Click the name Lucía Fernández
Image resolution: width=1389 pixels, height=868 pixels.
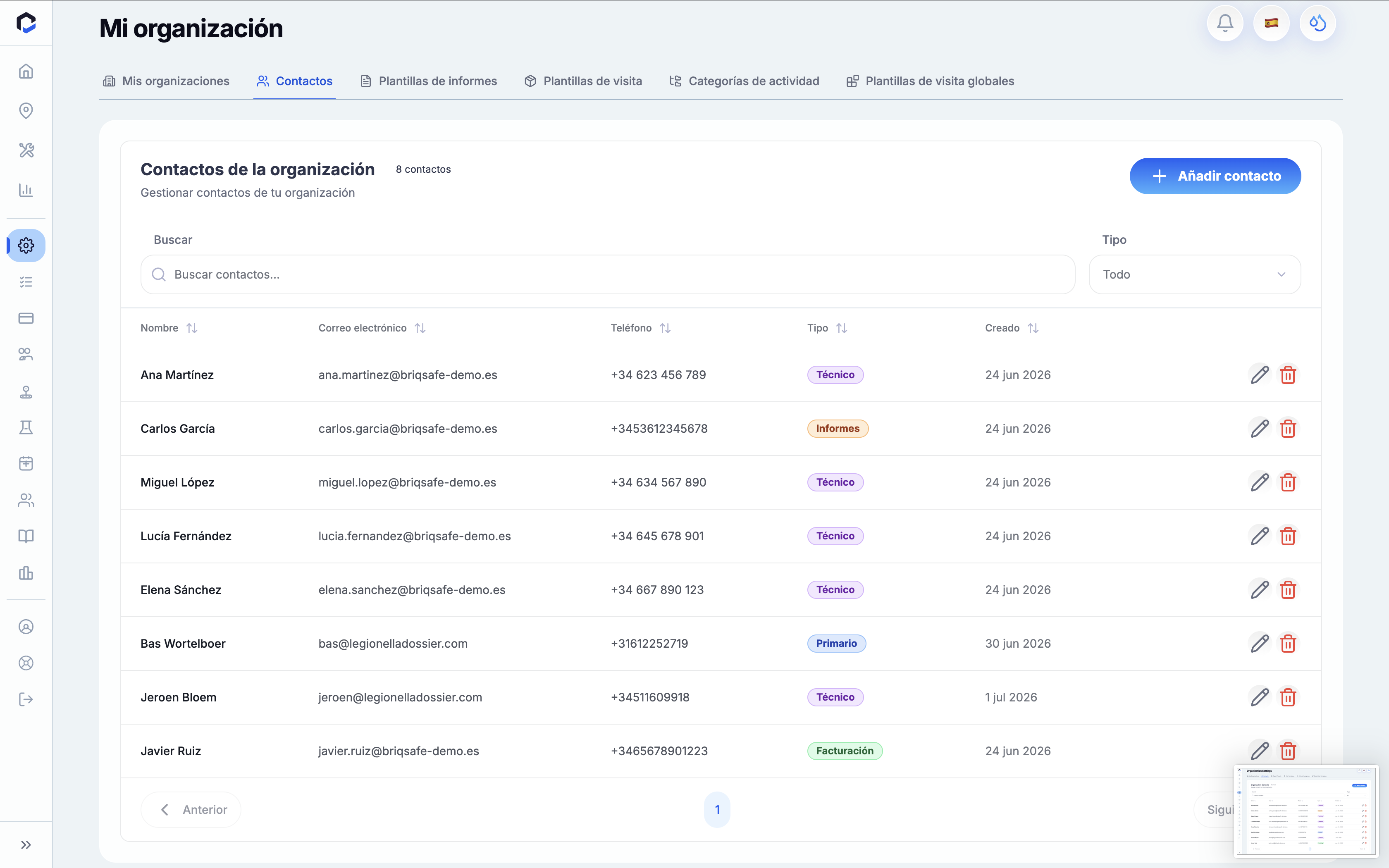(x=186, y=536)
